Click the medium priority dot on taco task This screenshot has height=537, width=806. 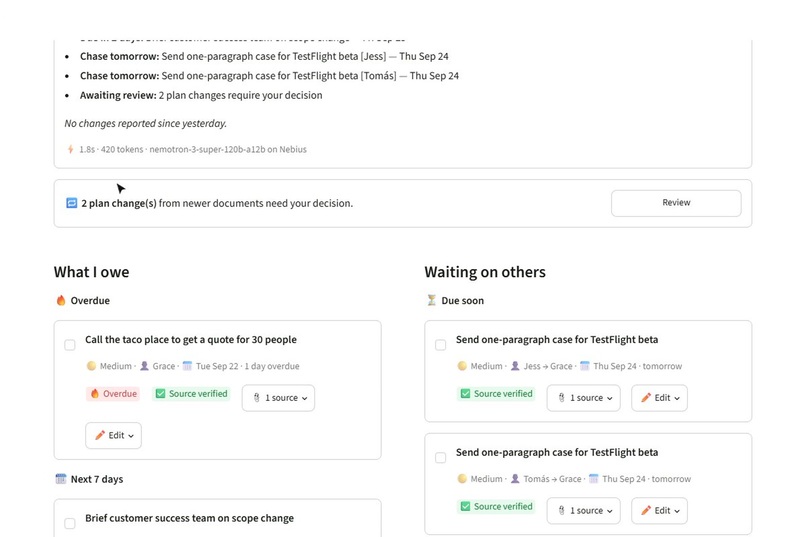(x=91, y=366)
